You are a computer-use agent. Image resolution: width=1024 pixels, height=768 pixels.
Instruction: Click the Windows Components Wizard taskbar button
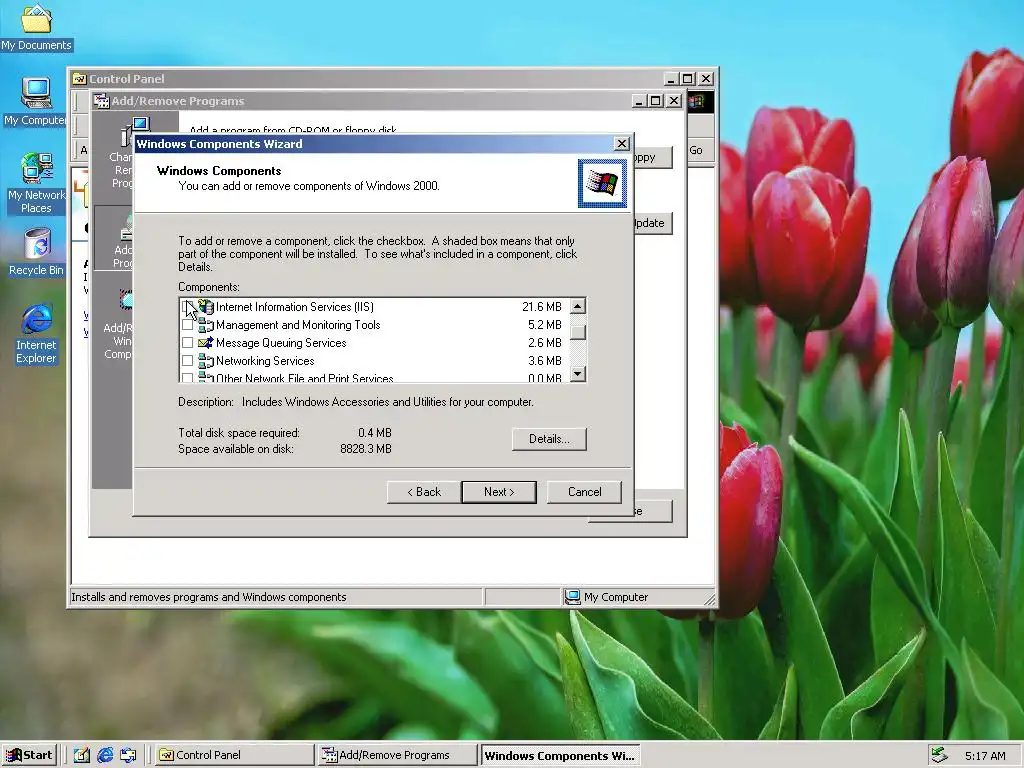click(560, 756)
